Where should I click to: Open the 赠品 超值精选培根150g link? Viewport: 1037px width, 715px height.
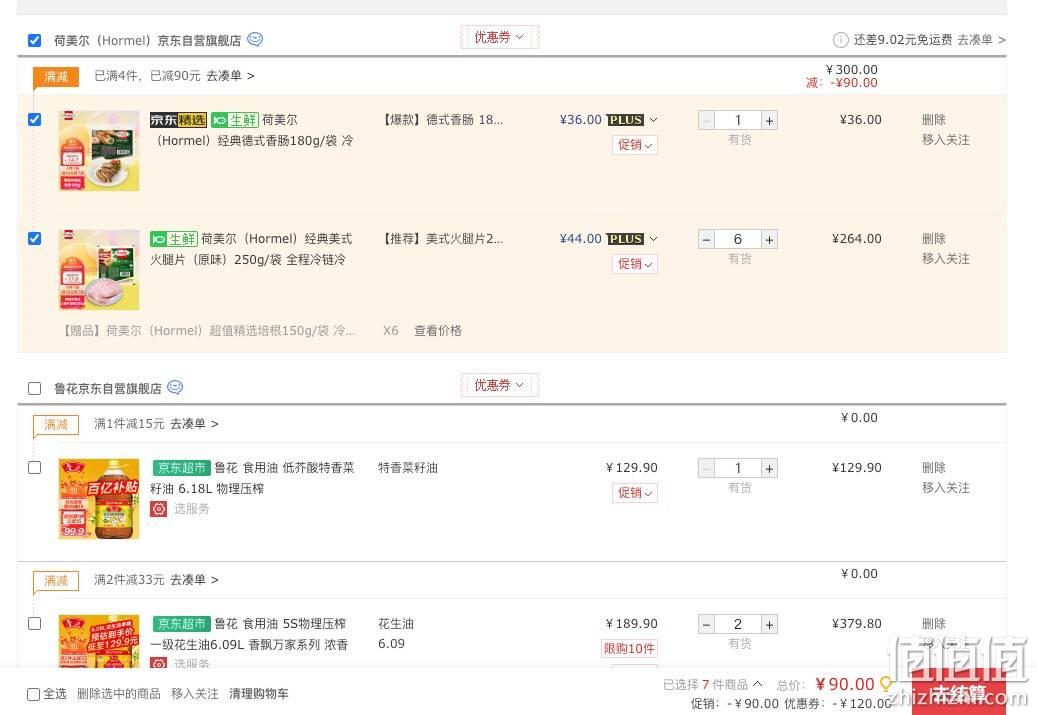(x=209, y=331)
